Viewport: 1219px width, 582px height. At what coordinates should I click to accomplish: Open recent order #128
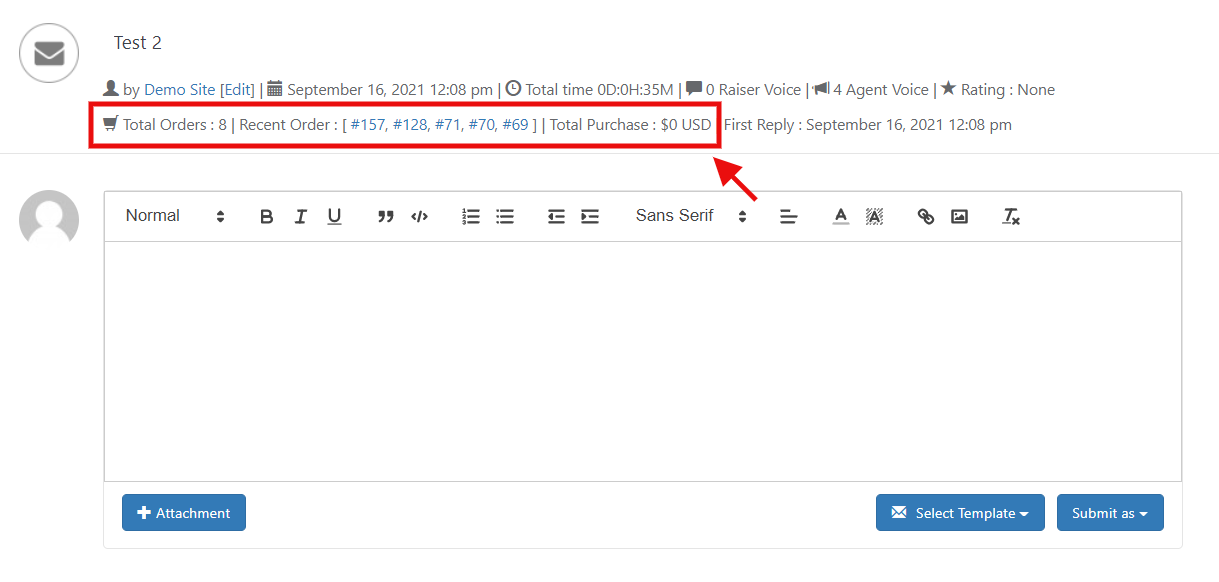coord(411,125)
